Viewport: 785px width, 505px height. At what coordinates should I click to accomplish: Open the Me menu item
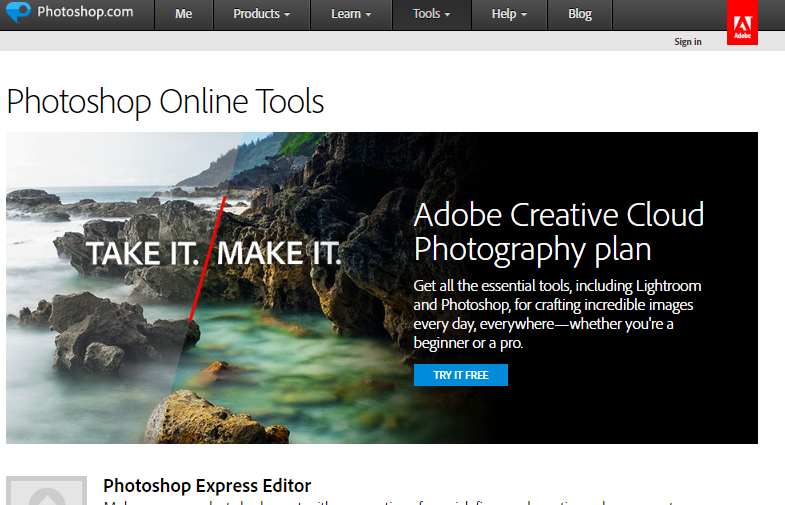tap(183, 14)
